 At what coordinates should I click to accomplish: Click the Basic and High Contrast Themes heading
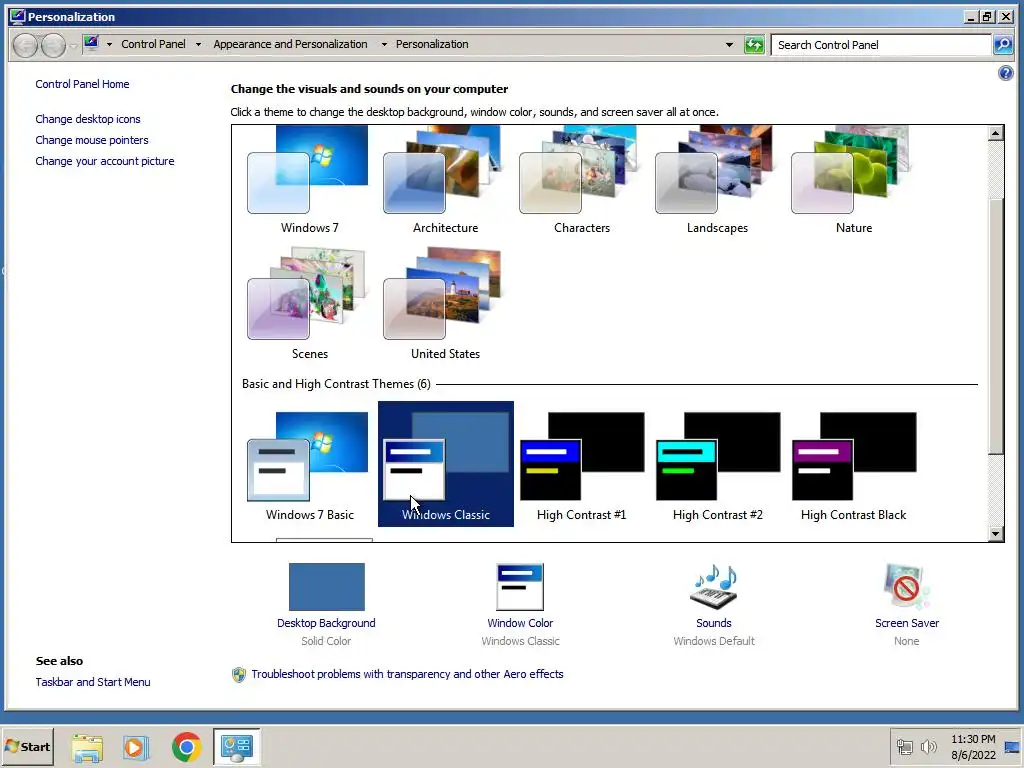pyautogui.click(x=336, y=384)
